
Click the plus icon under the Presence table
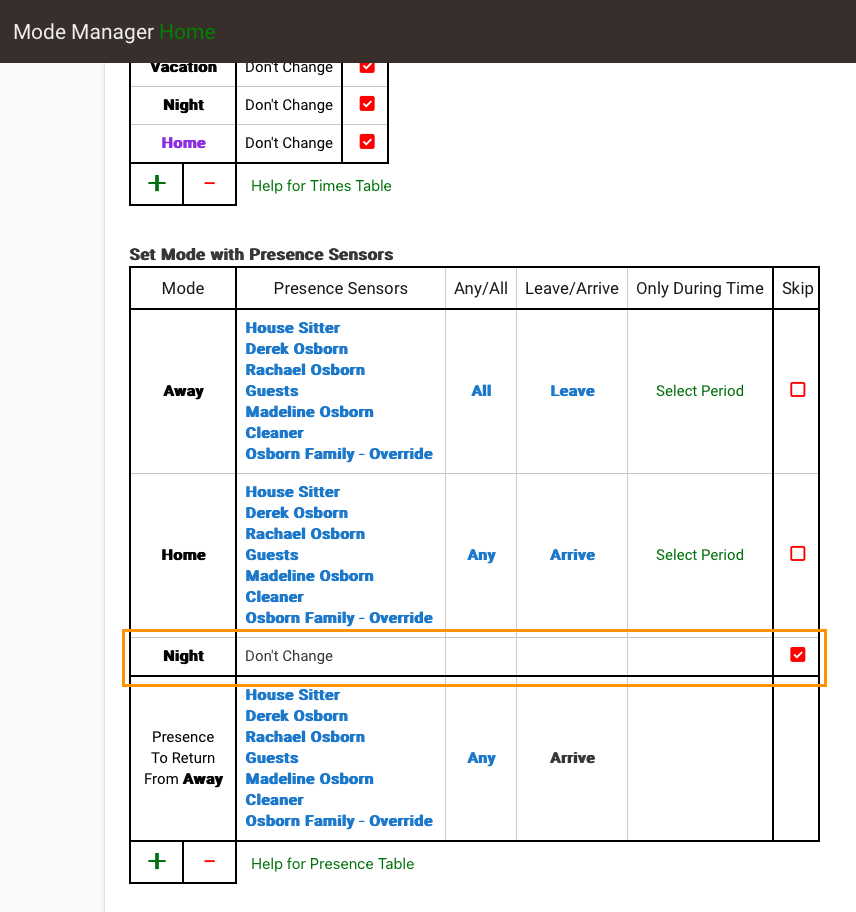point(157,862)
